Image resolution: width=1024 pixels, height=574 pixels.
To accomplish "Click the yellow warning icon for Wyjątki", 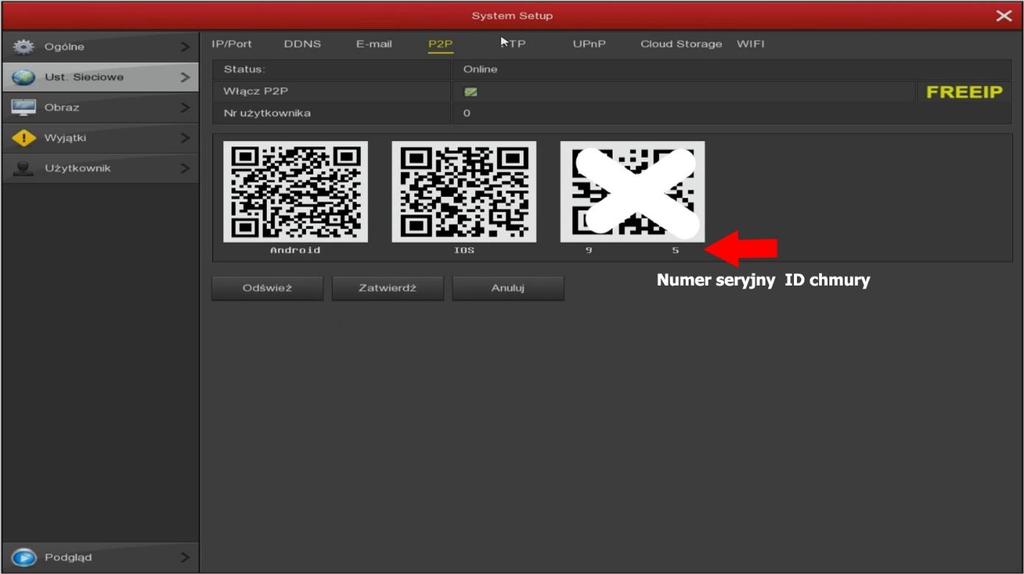I will [x=24, y=138].
